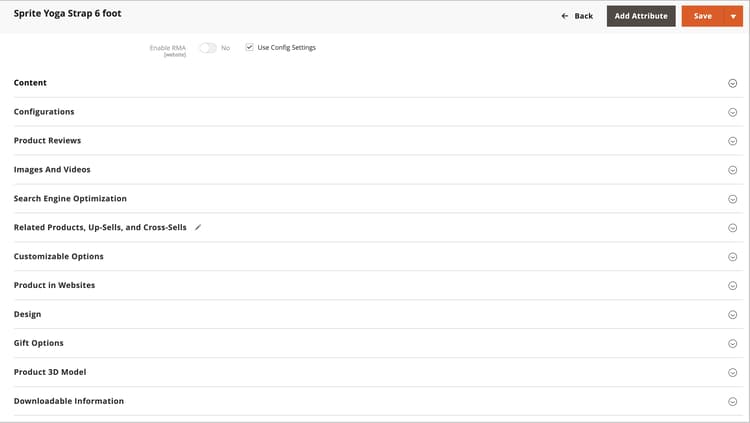Open the Design section title
This screenshot has height=423, width=750.
27,314
